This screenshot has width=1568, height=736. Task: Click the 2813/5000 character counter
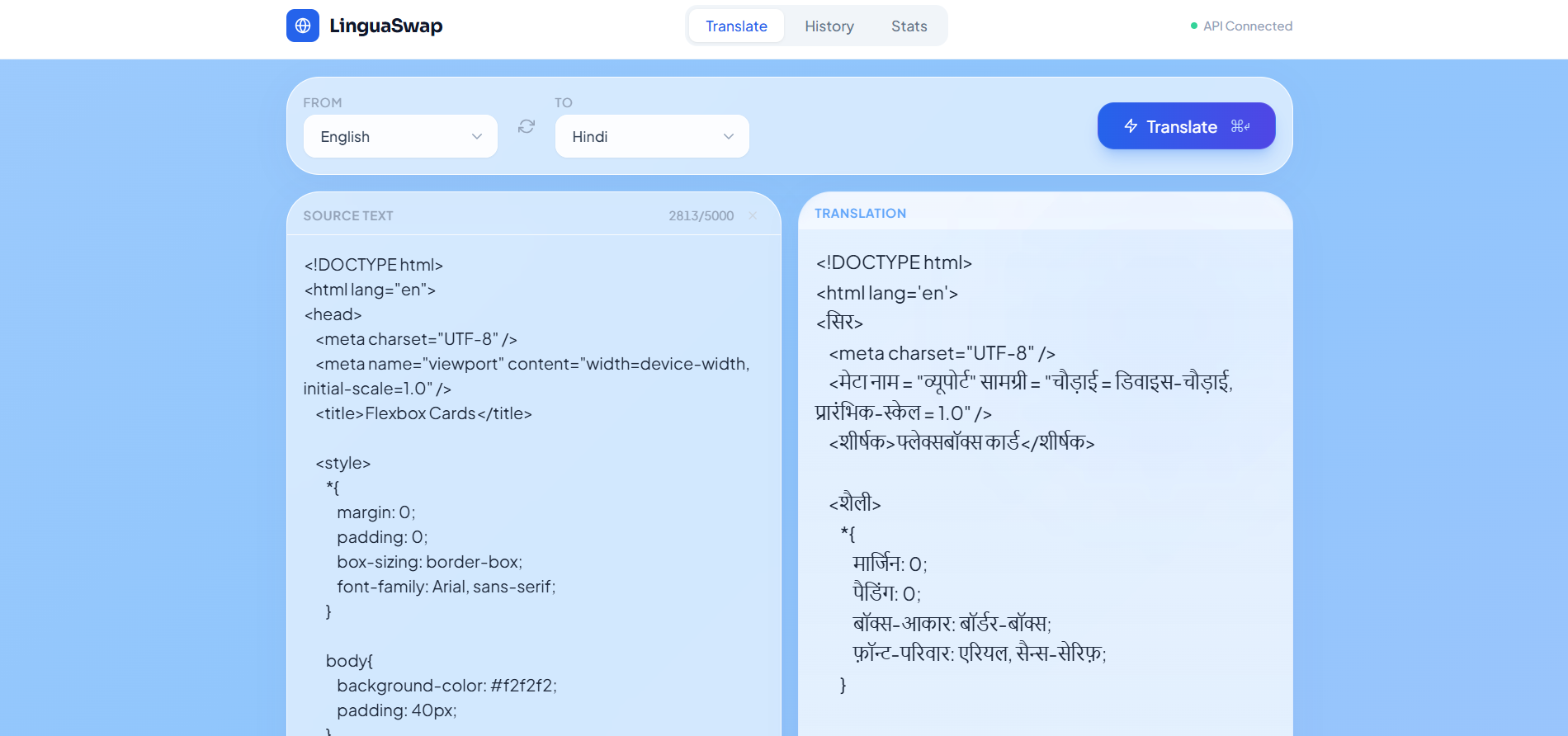(701, 215)
